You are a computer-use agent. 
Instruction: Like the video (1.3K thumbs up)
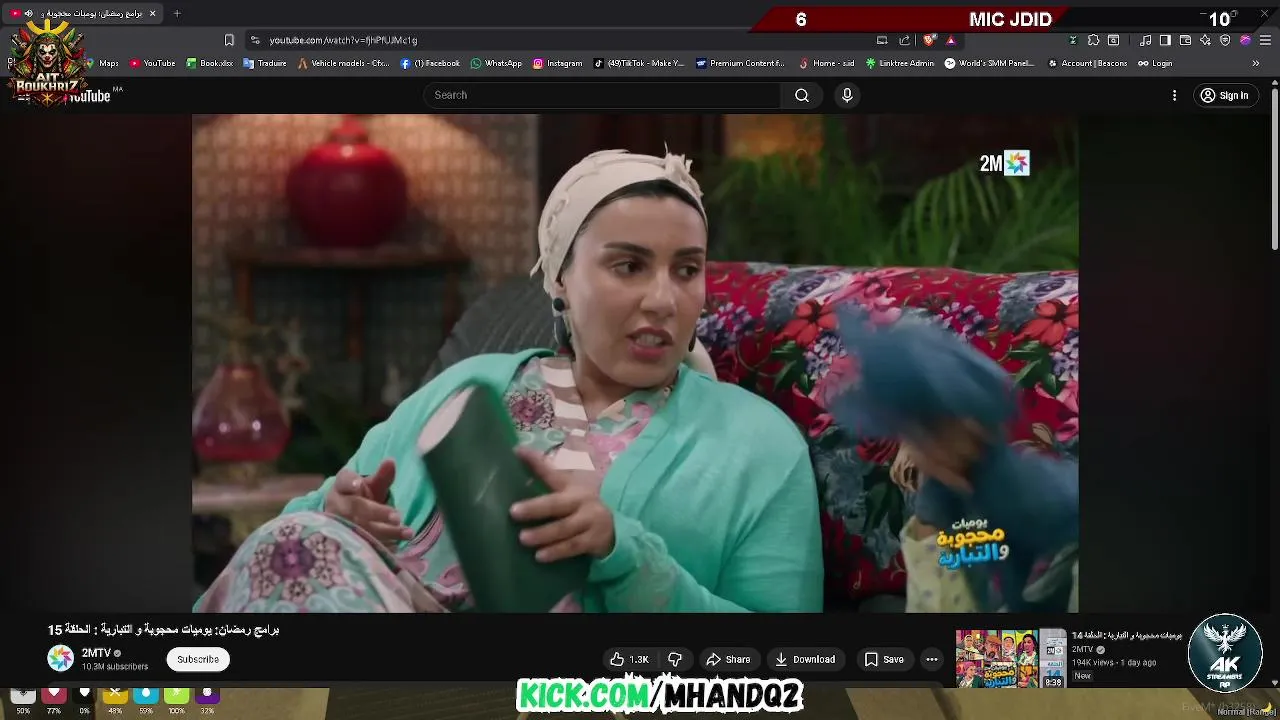pos(630,659)
